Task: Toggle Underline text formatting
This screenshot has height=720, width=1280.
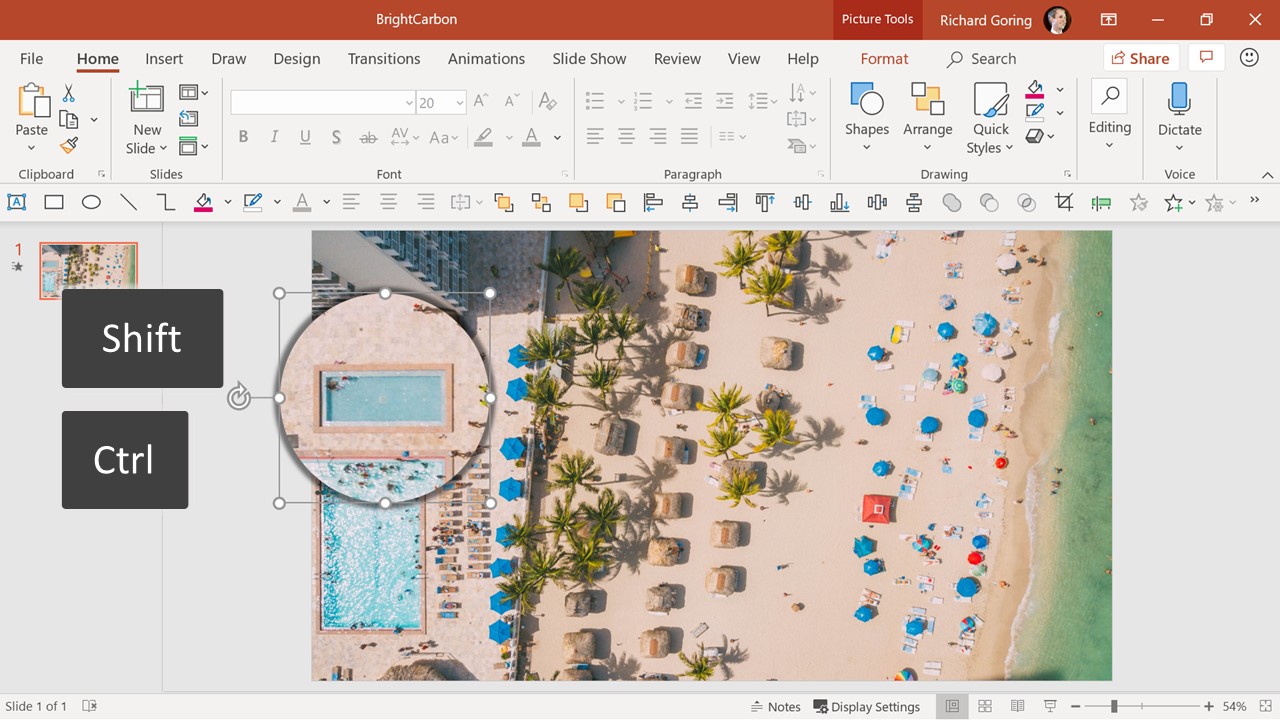Action: pos(305,137)
